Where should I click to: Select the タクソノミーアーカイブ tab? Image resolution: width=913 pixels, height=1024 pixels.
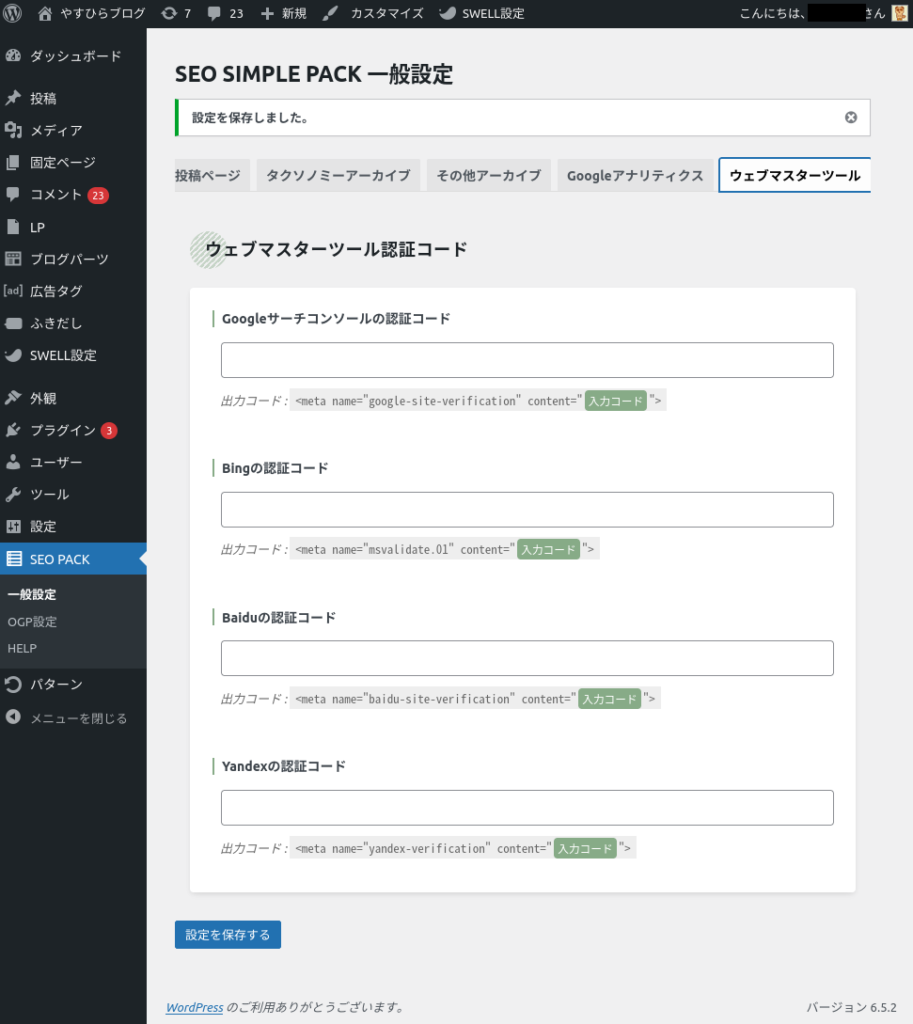[338, 175]
